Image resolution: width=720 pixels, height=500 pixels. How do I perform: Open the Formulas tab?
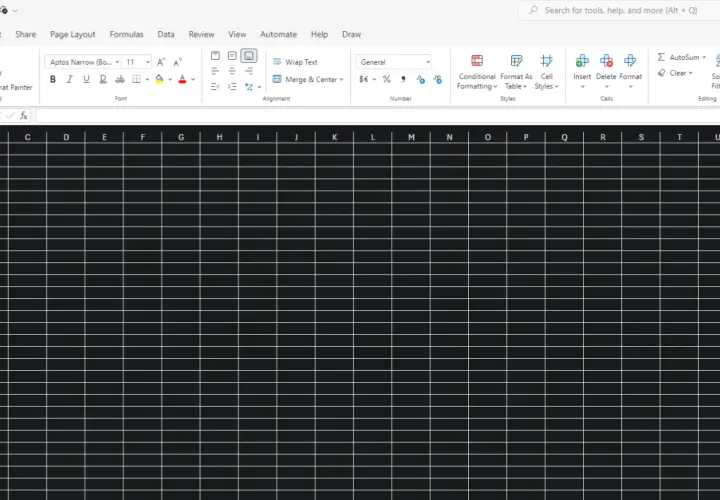126,34
